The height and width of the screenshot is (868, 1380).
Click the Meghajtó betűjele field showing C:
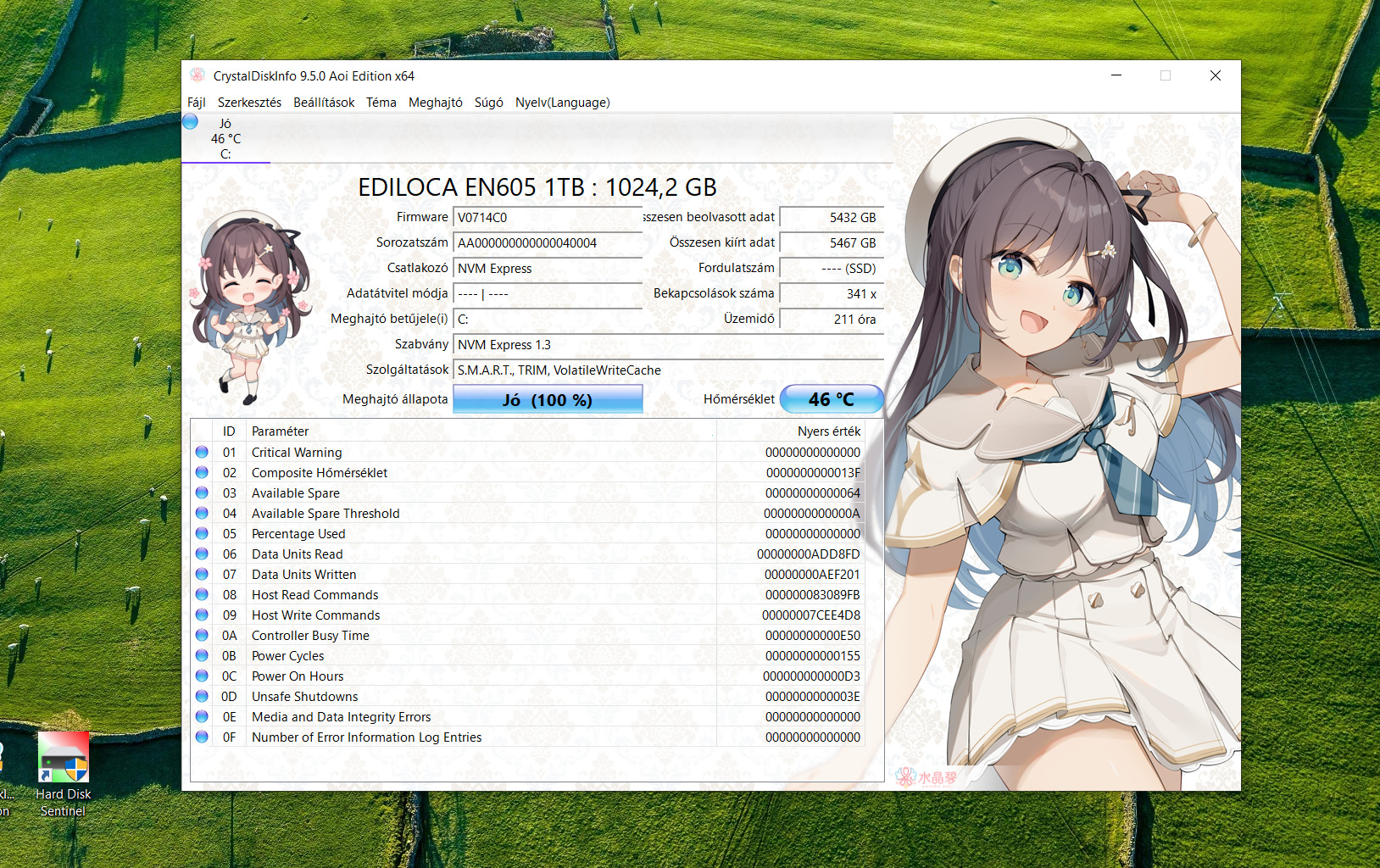pos(548,320)
